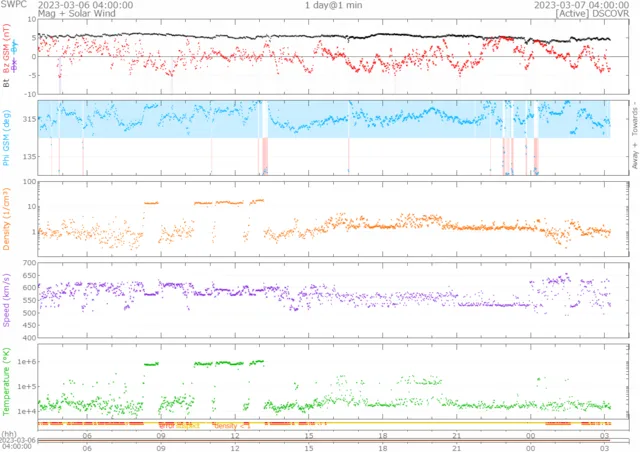The width and height of the screenshot is (640, 452).
Task: Click the Temperature (°K) axis label
Action: pyautogui.click(x=7, y=379)
